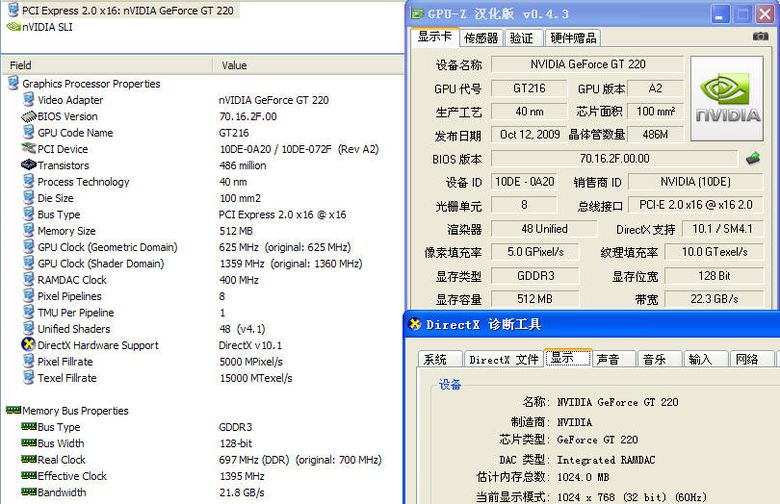
Task: Select the GPU Clock (Shader Domain) row
Action: pyautogui.click(x=202, y=263)
